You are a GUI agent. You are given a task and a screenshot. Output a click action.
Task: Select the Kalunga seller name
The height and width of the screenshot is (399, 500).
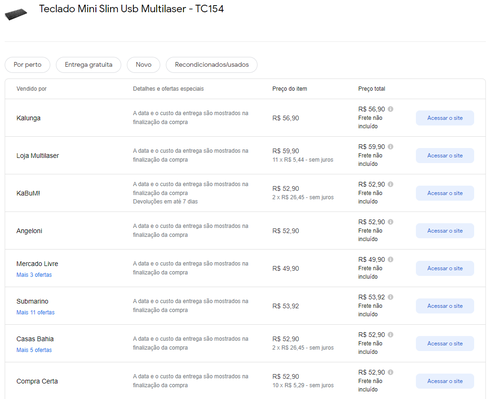pos(28,118)
